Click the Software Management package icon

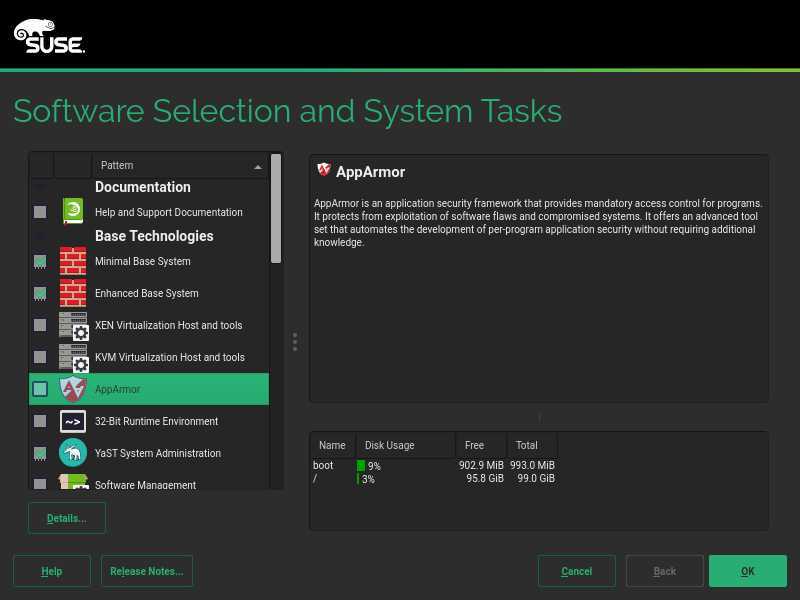point(73,482)
